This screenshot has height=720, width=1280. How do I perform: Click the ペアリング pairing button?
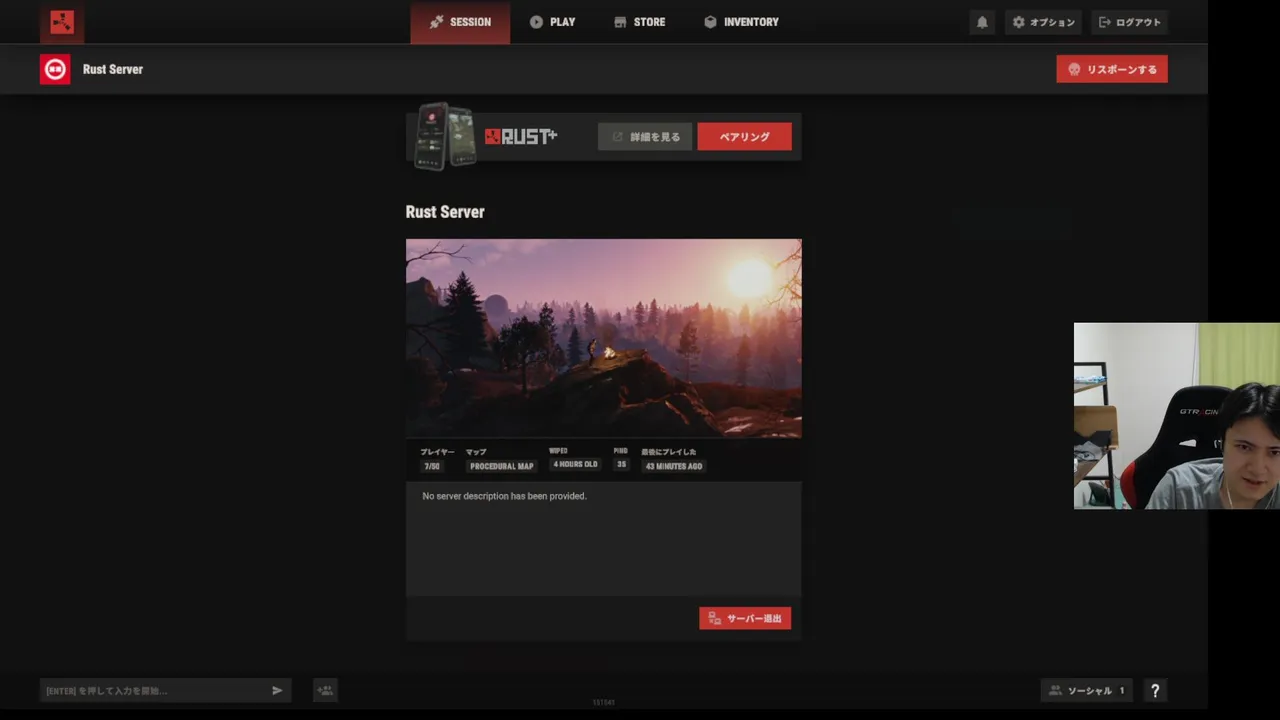(x=744, y=137)
